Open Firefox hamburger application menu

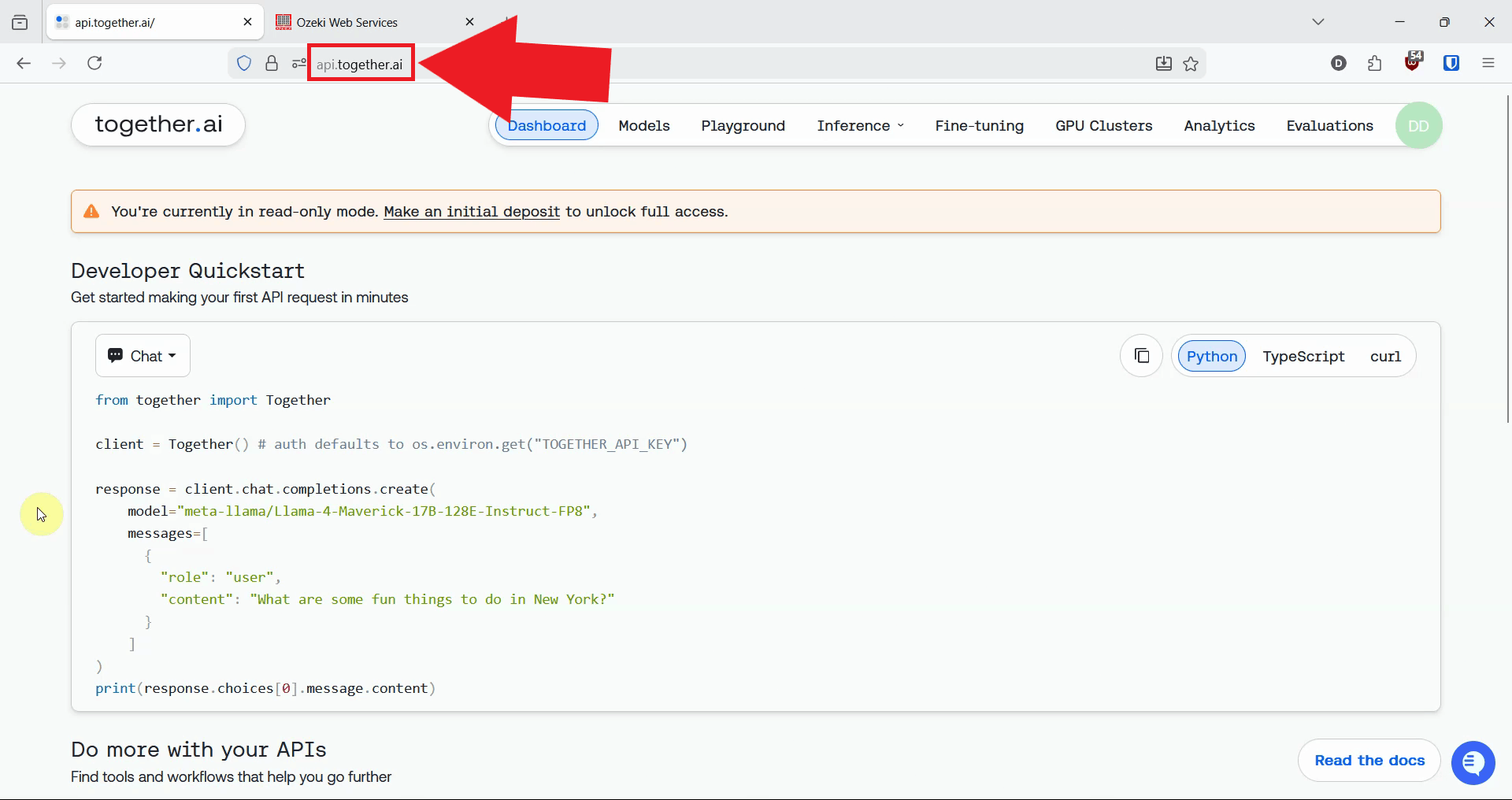point(1488,64)
